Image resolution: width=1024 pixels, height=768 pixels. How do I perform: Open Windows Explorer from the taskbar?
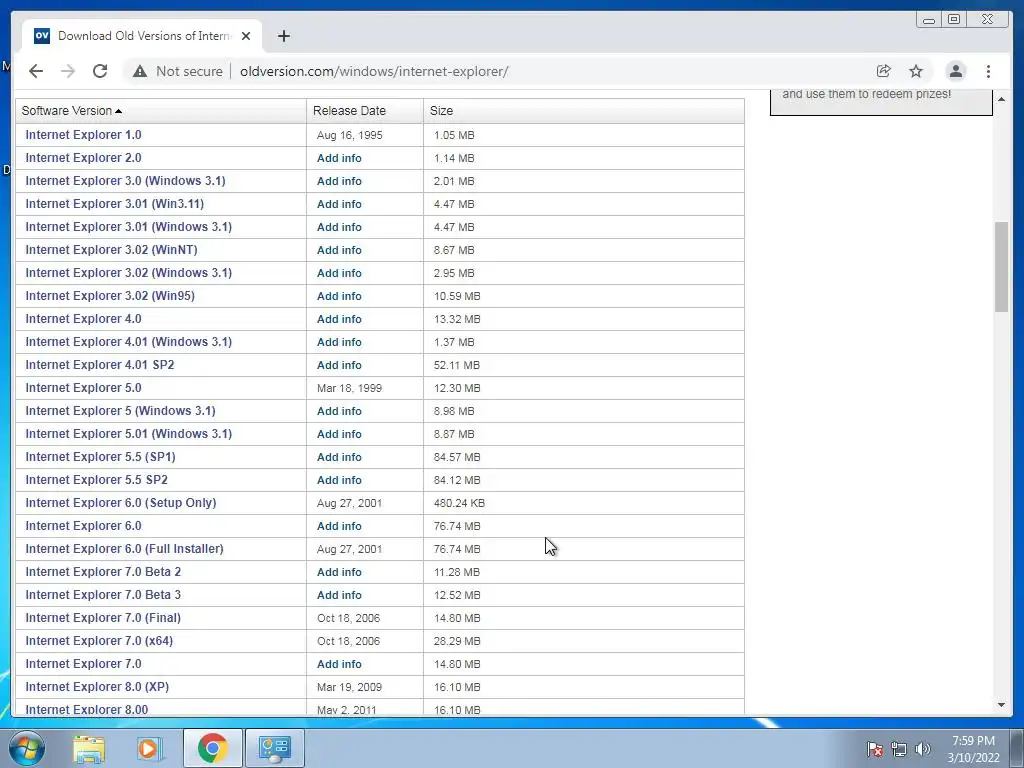pyautogui.click(x=89, y=748)
